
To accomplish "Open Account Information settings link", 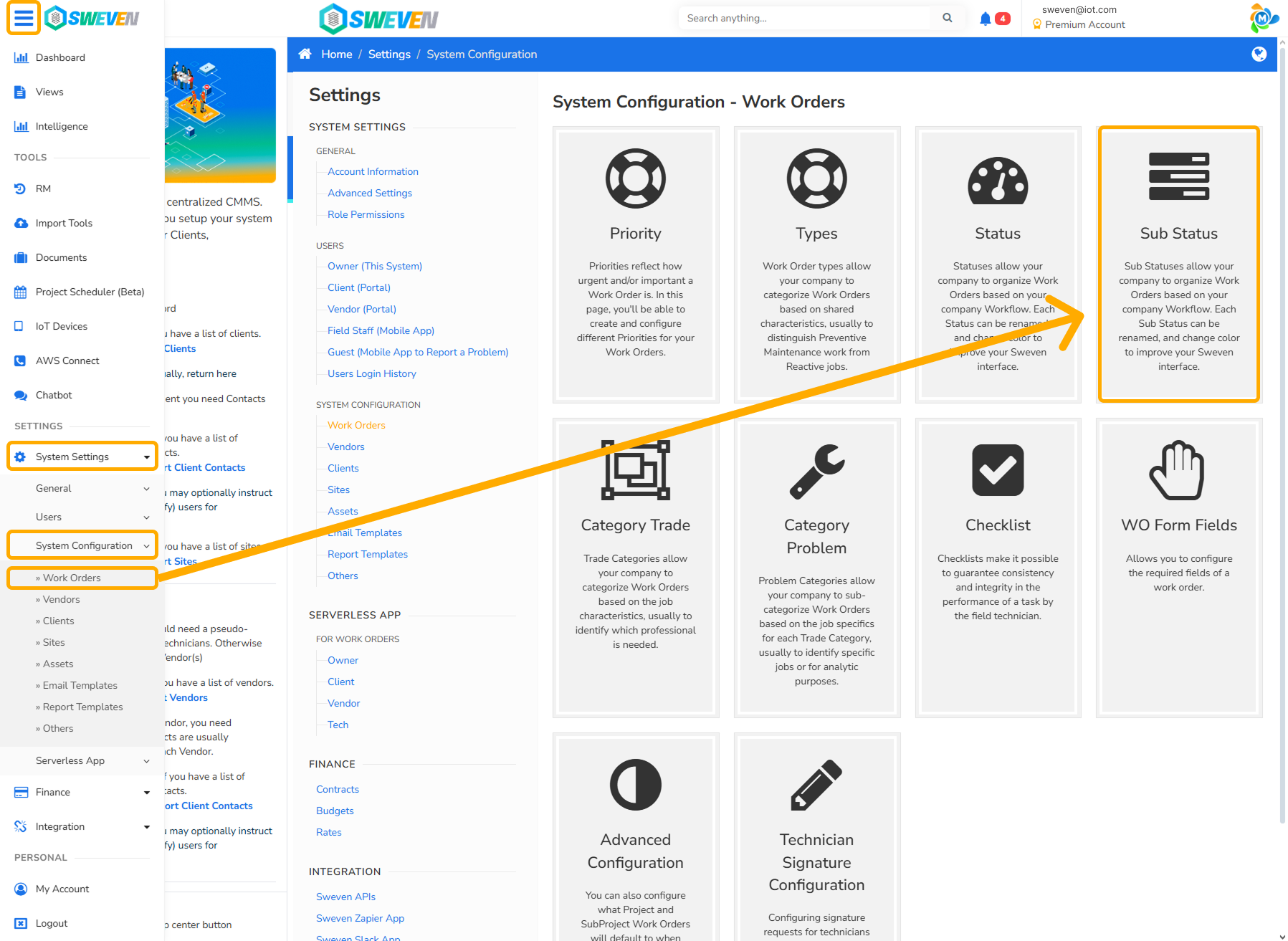I will point(373,171).
